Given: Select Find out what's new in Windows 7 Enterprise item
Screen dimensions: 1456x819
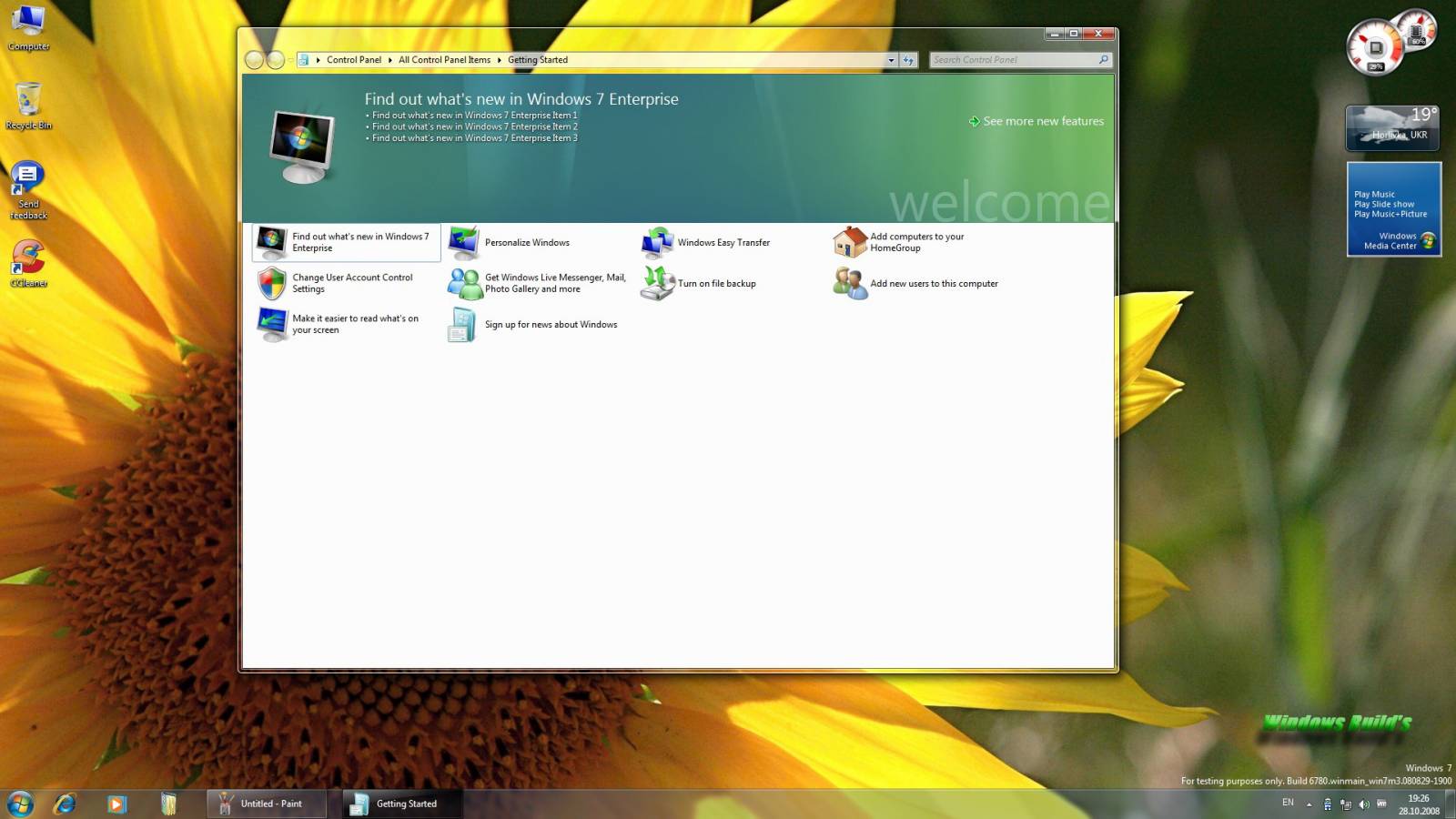Looking at the screenshot, I should (347, 242).
